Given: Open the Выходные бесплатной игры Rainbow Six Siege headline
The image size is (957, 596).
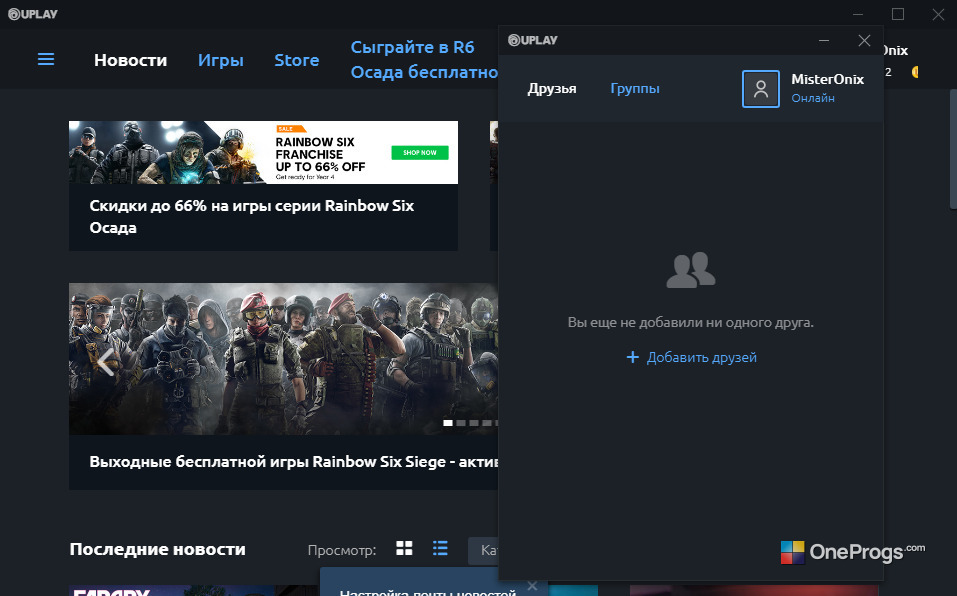Looking at the screenshot, I should point(294,462).
